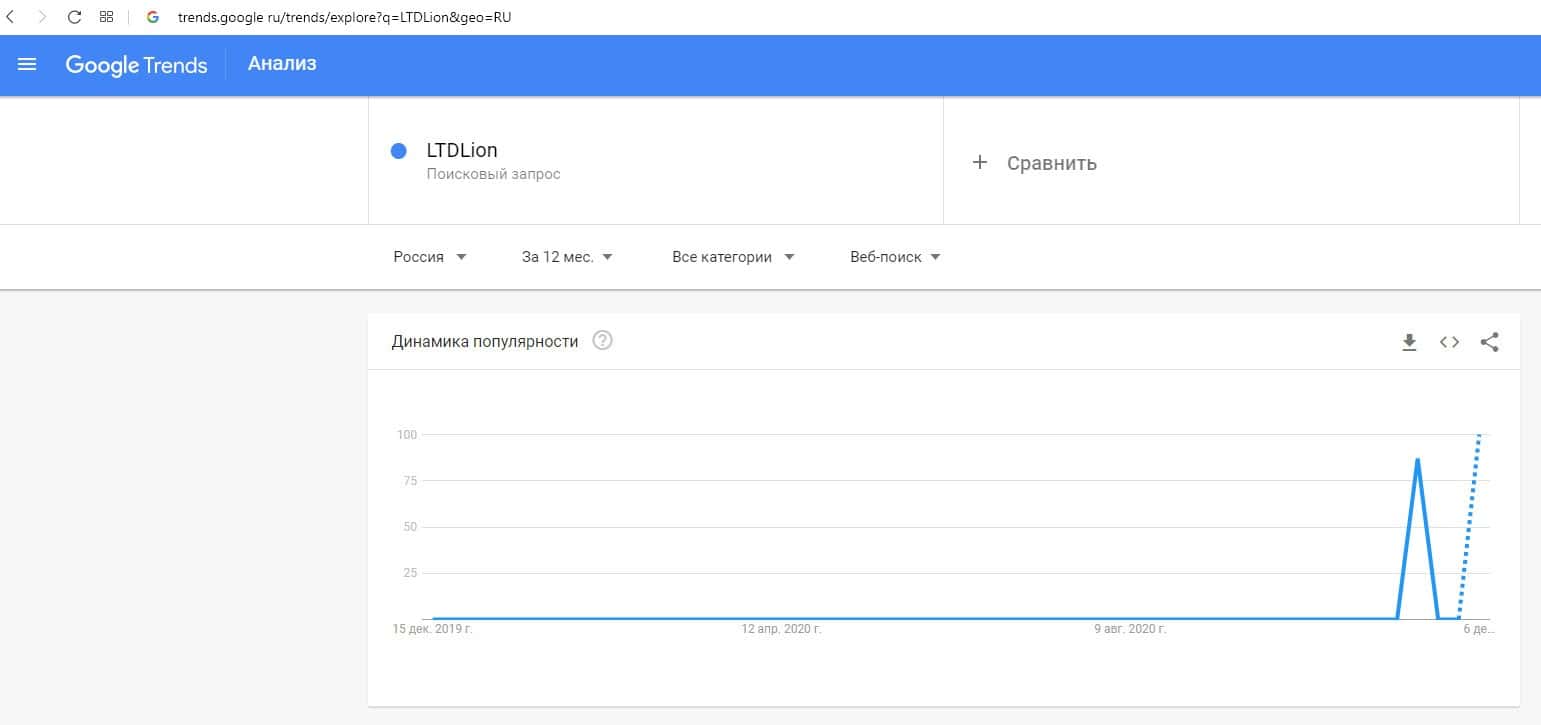
Task: Reload the page with refresh icon
Action: pos(74,17)
